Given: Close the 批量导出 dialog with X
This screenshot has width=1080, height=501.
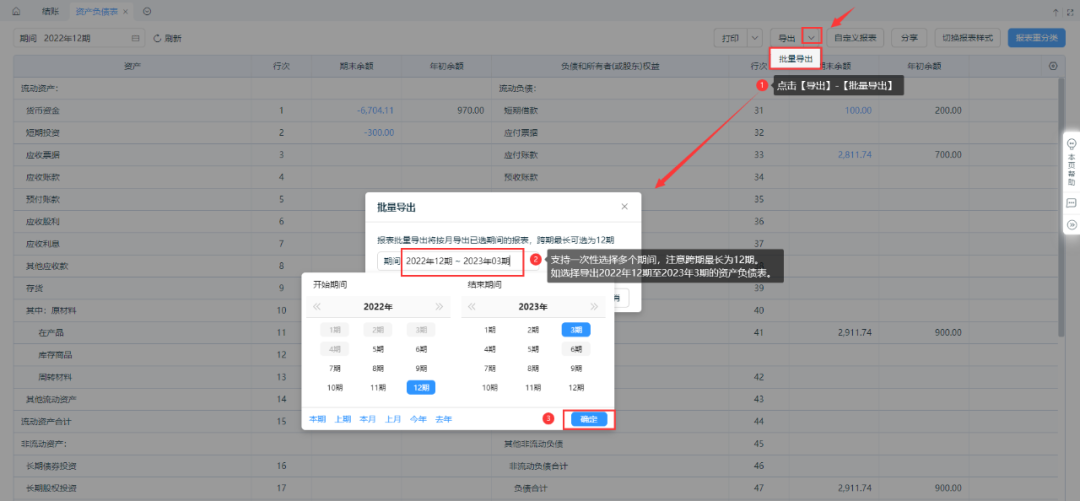Looking at the screenshot, I should tap(625, 206).
